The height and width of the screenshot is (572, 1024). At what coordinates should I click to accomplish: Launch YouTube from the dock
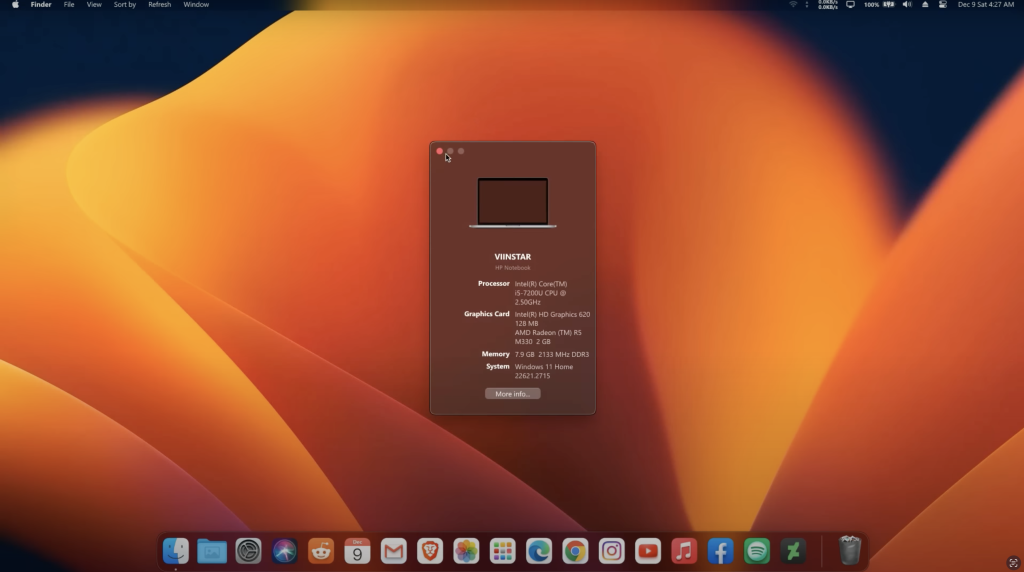click(648, 551)
